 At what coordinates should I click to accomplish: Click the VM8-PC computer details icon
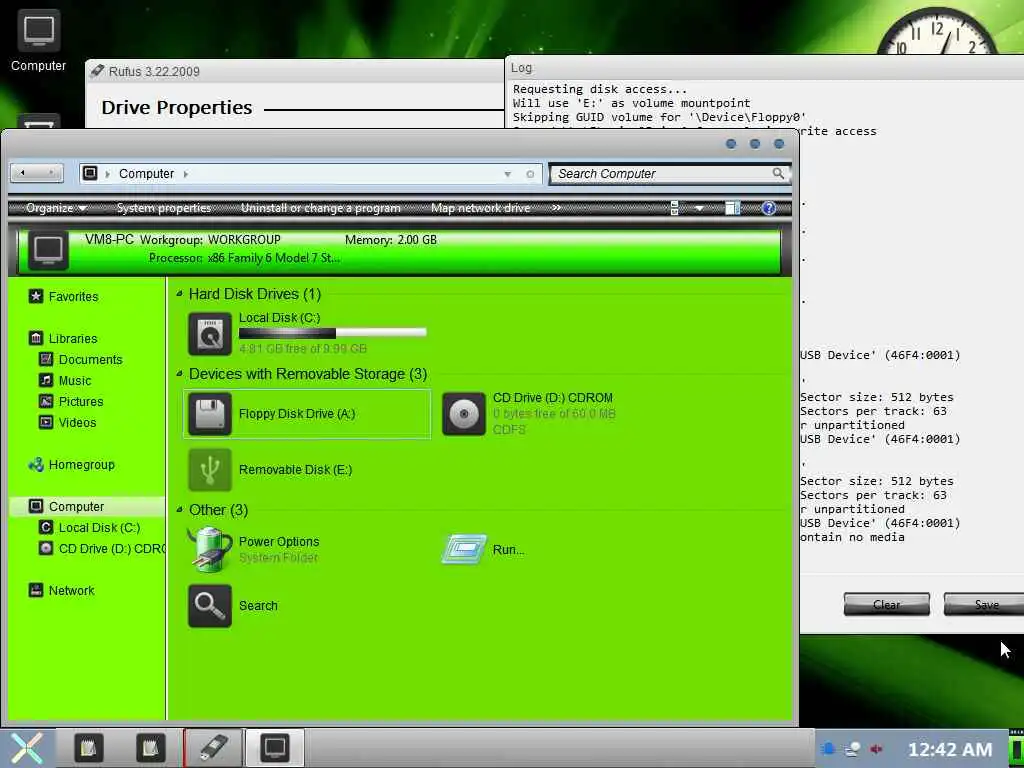tap(48, 250)
